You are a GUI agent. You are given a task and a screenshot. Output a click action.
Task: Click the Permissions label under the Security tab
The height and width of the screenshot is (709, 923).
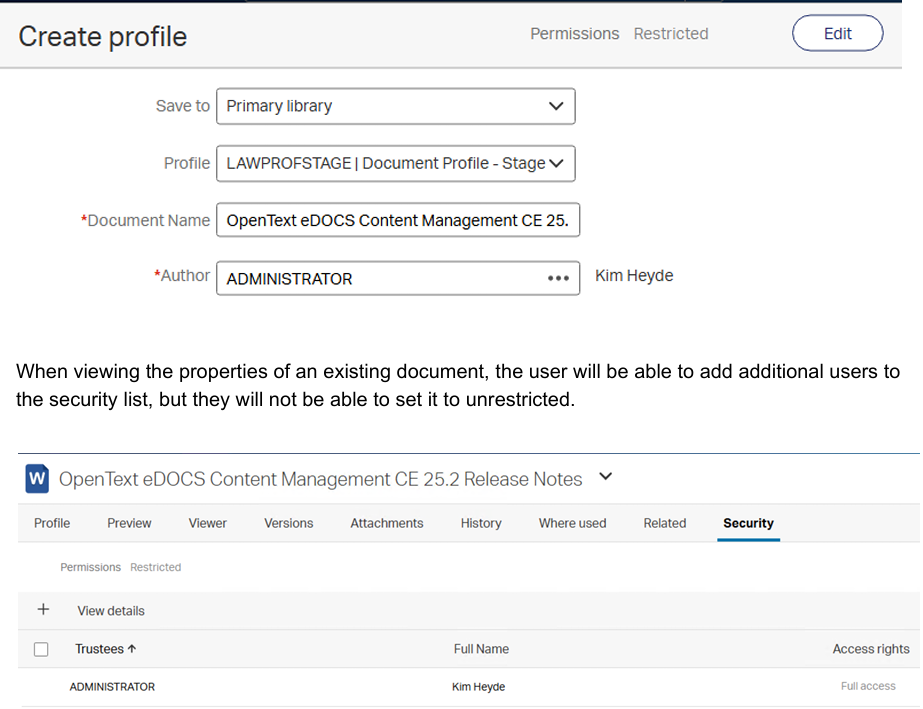[90, 567]
